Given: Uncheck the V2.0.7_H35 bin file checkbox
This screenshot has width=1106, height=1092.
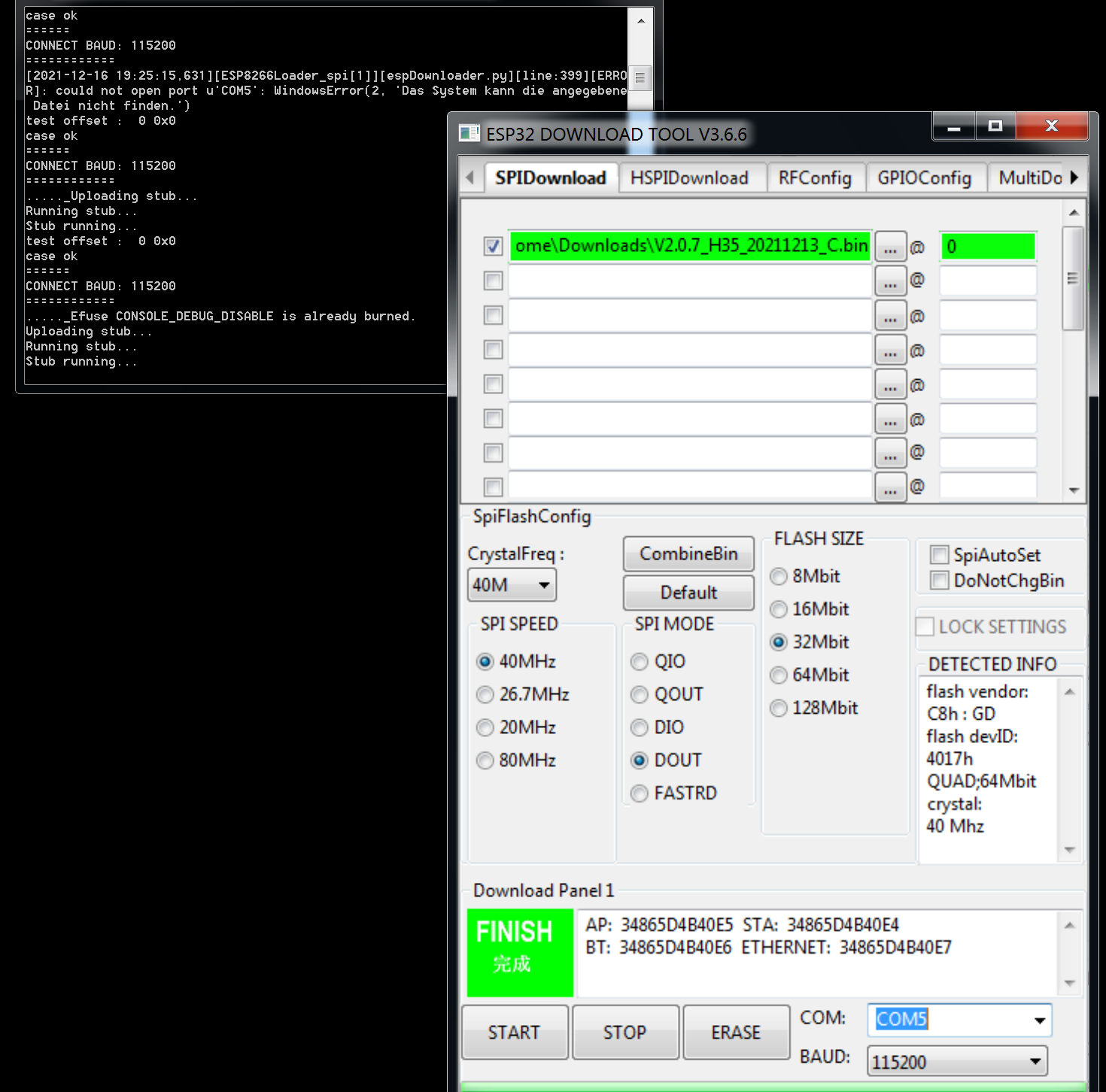Looking at the screenshot, I should pyautogui.click(x=494, y=246).
